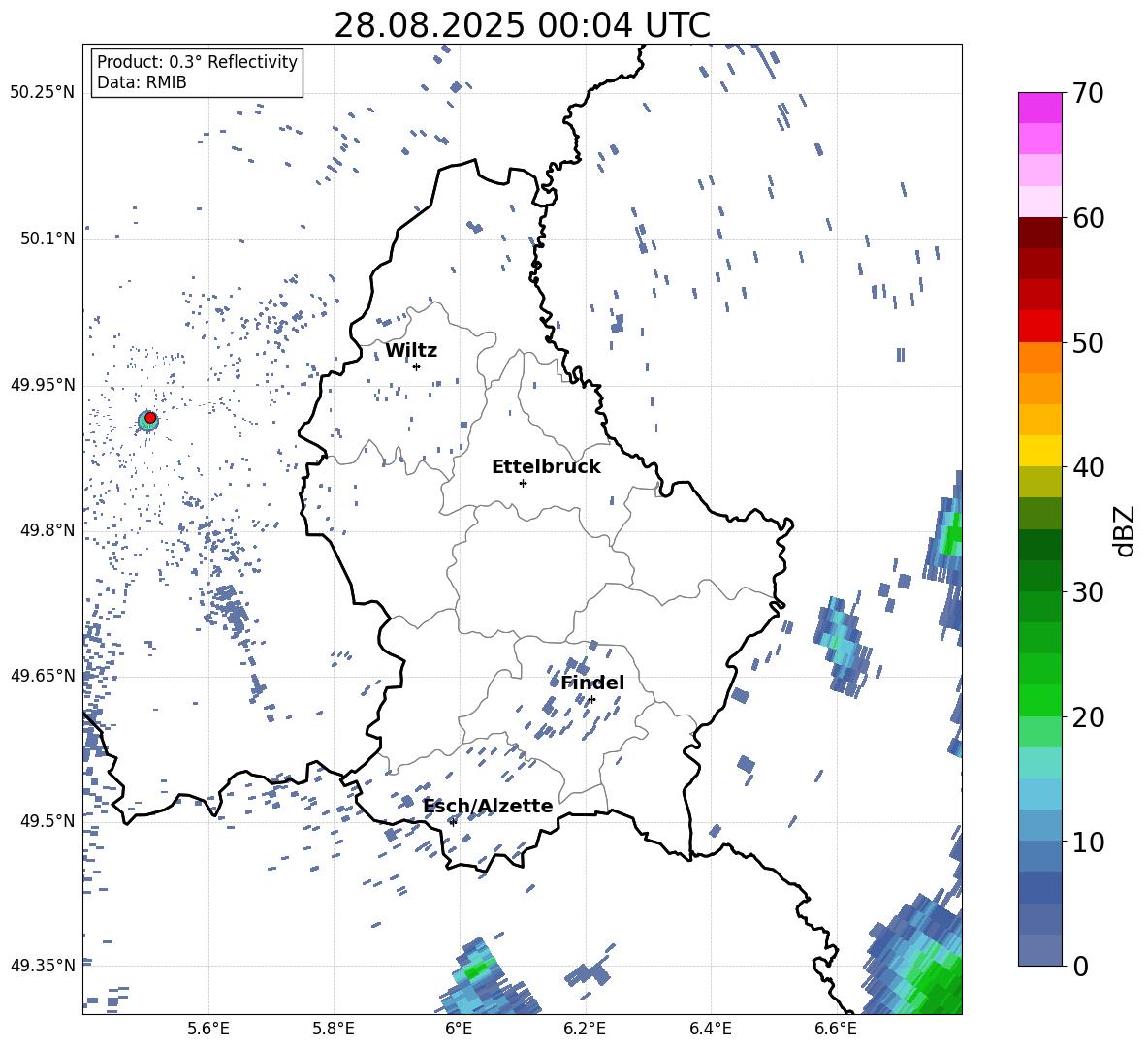
Task: Click the 60 value on colorbar
Action: (1088, 218)
